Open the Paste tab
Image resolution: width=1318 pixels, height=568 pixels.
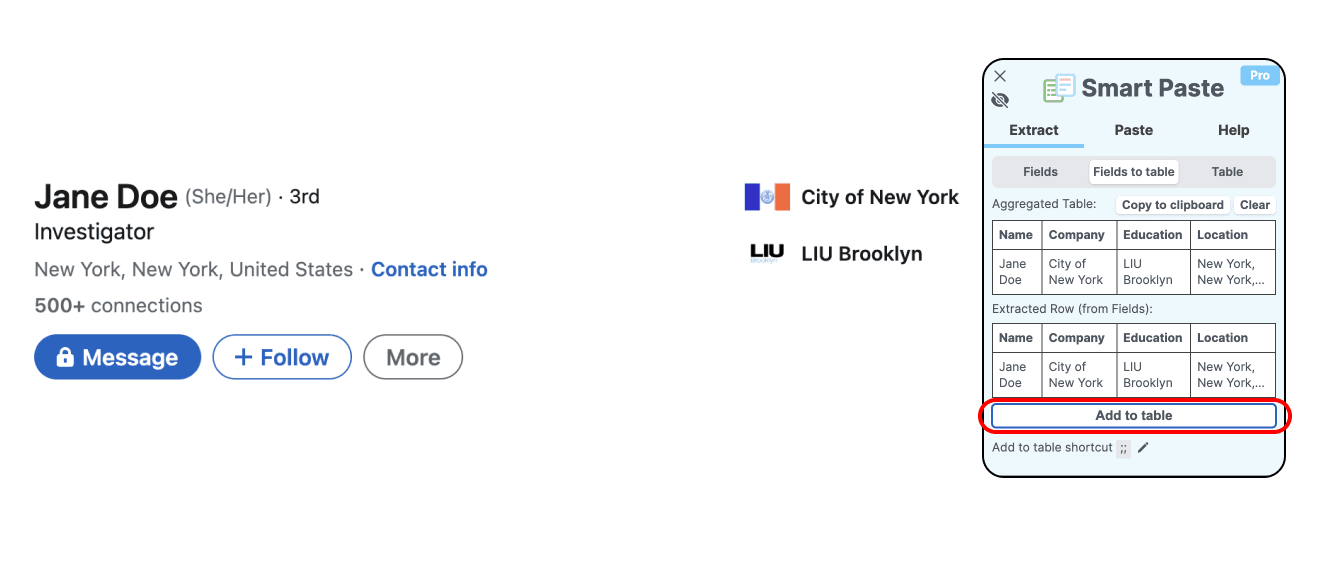1134,130
